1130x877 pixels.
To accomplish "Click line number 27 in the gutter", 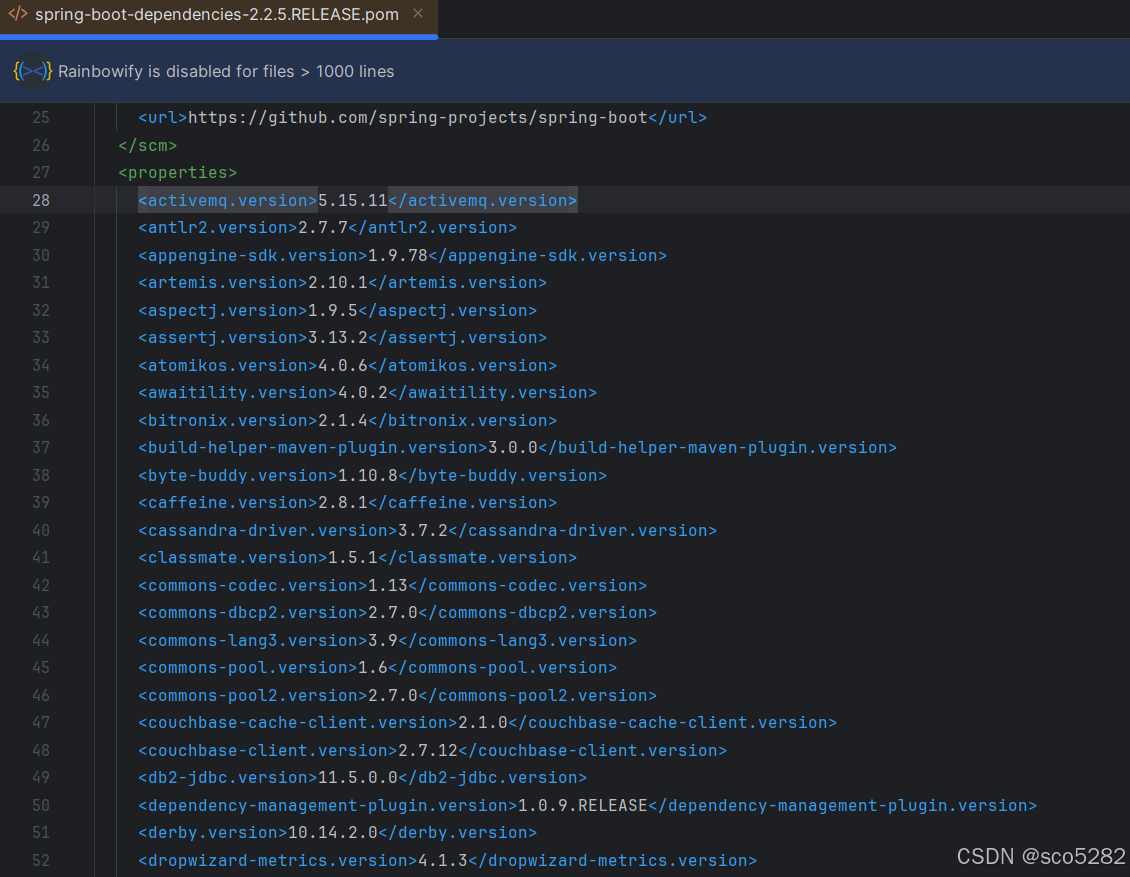I will [x=41, y=173].
